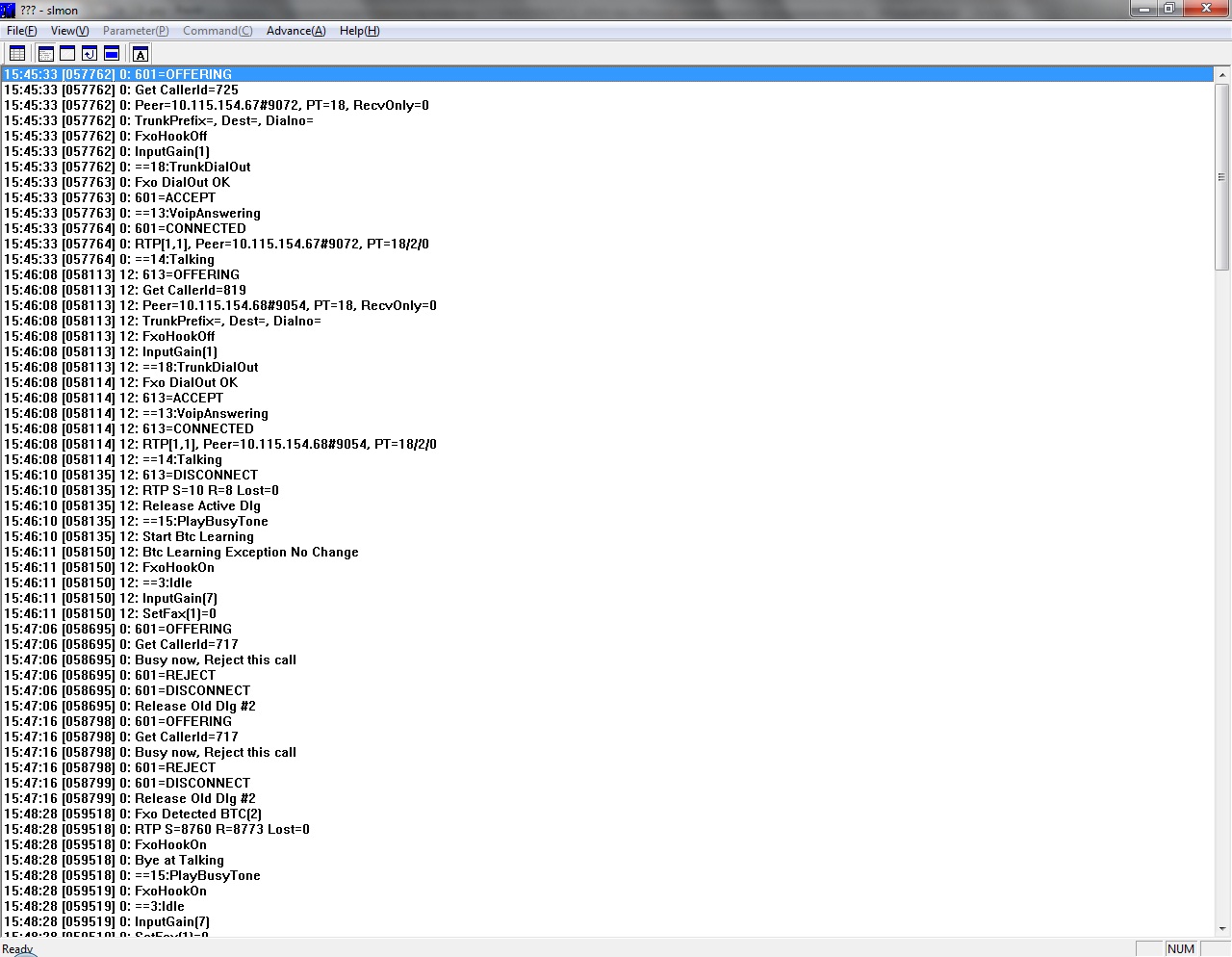Screen dimensions: 1232x957
Task: Select the 'Bye at Talking' log line
Action: 607,860
